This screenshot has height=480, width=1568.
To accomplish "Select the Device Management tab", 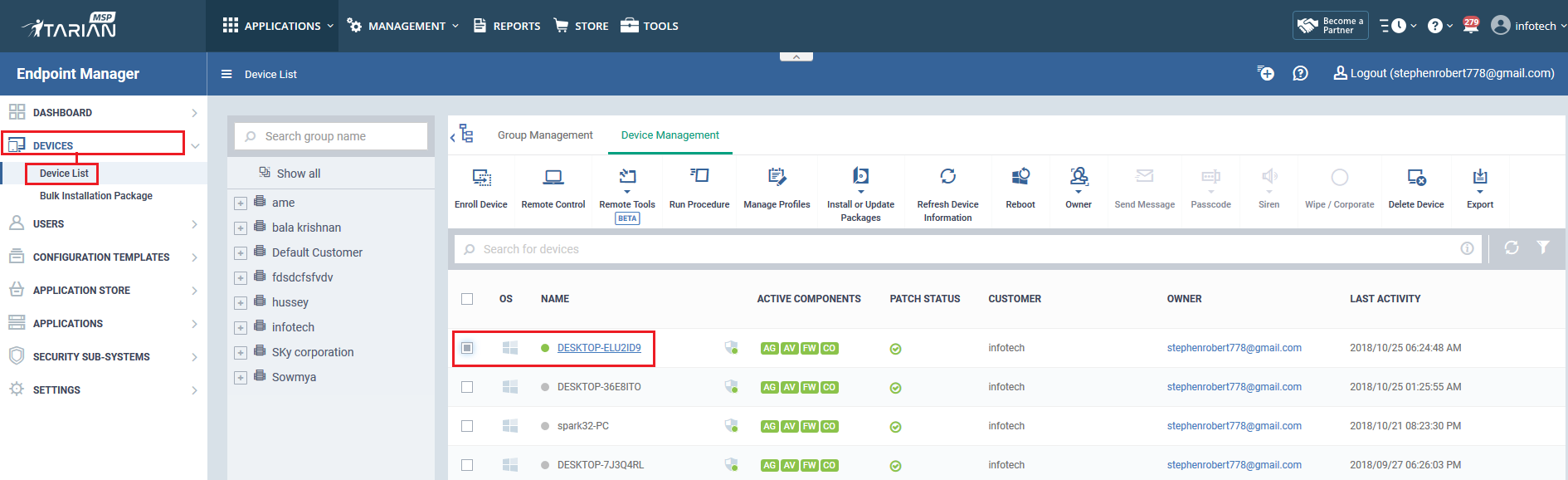I will pyautogui.click(x=670, y=135).
